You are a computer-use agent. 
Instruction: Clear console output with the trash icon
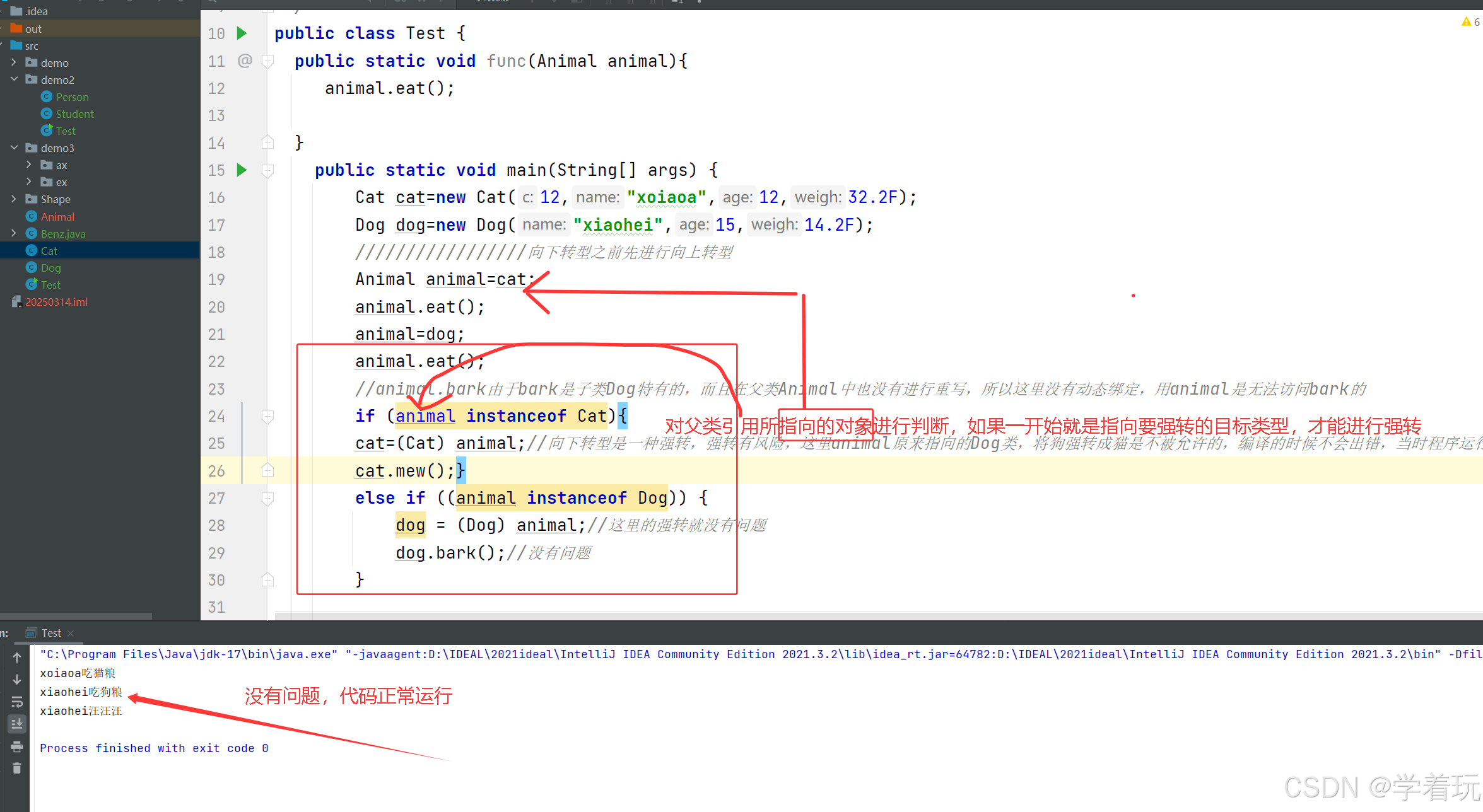coord(17,768)
